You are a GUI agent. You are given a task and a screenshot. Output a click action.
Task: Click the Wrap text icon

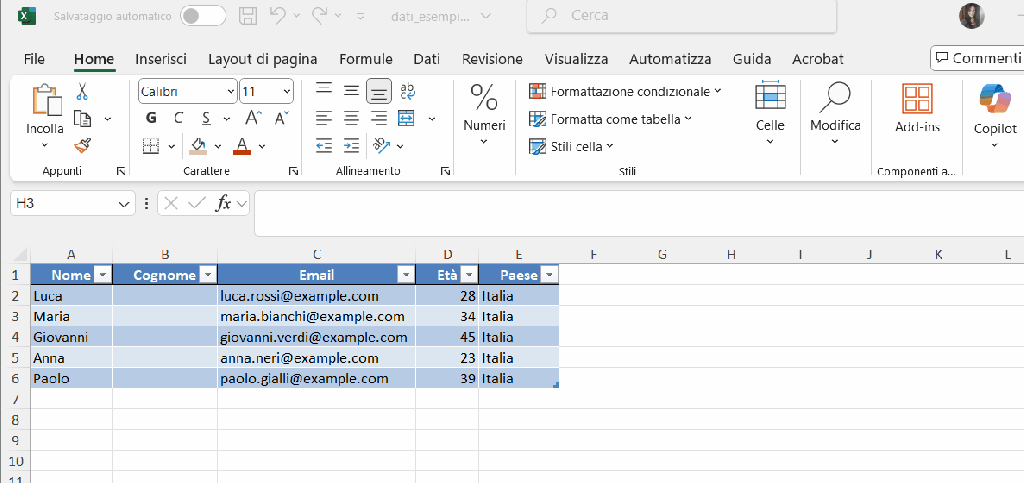click(407, 91)
